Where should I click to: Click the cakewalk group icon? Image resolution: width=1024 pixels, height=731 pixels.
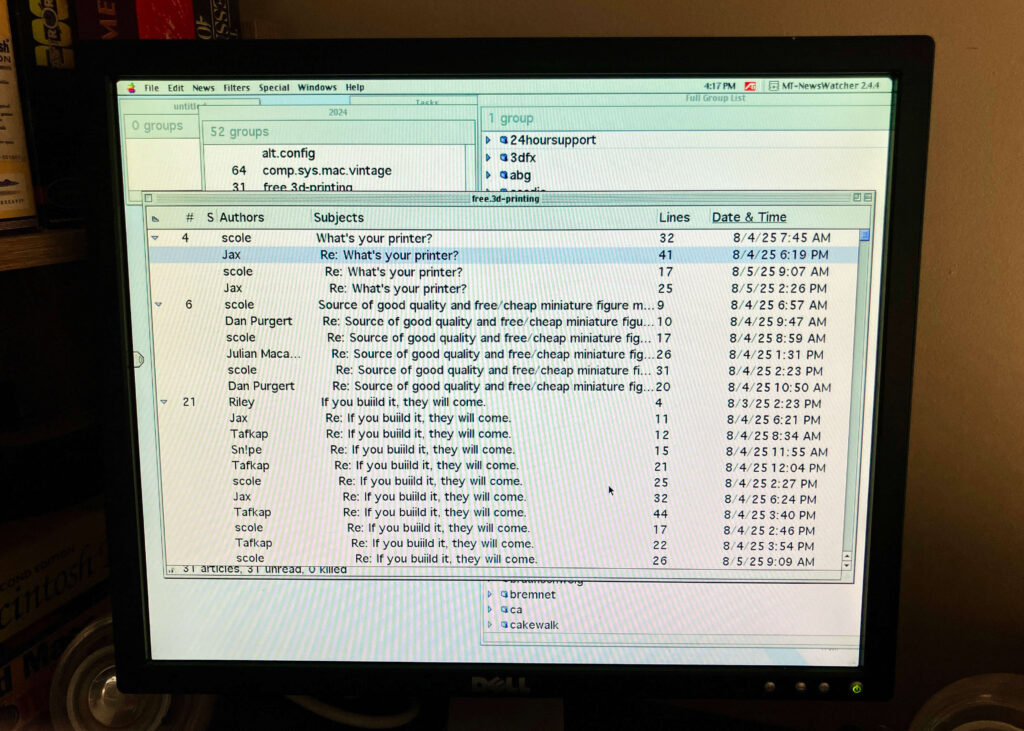(504, 625)
